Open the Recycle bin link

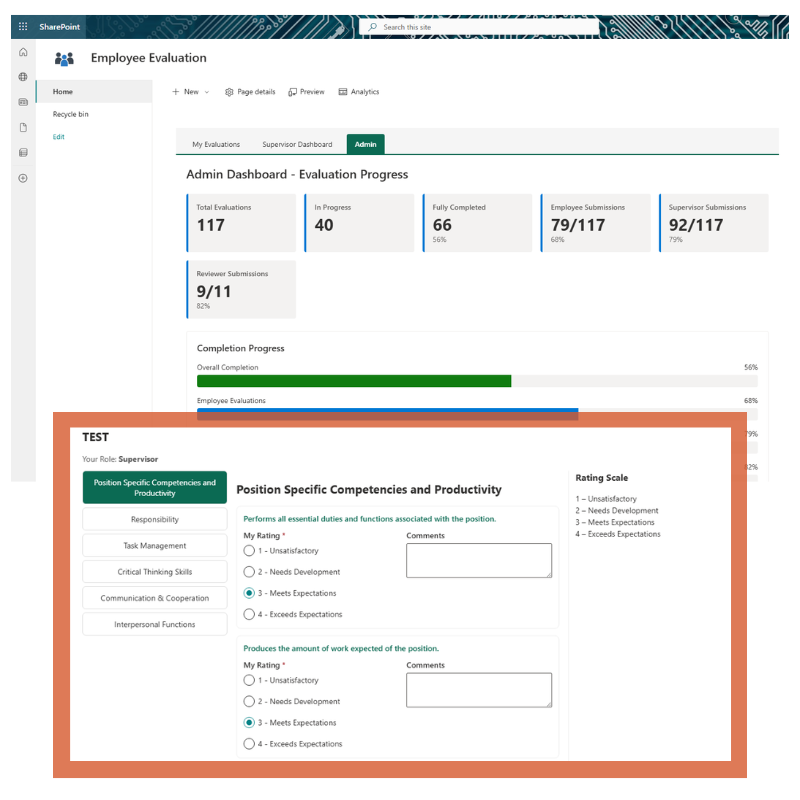point(71,114)
